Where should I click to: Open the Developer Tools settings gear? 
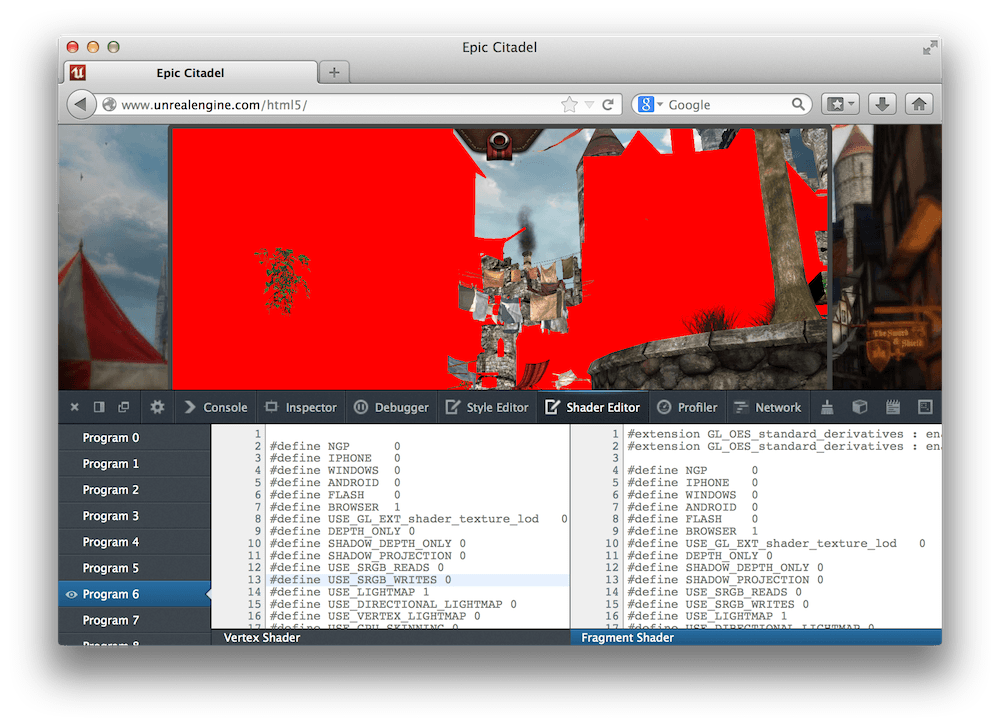coord(156,407)
